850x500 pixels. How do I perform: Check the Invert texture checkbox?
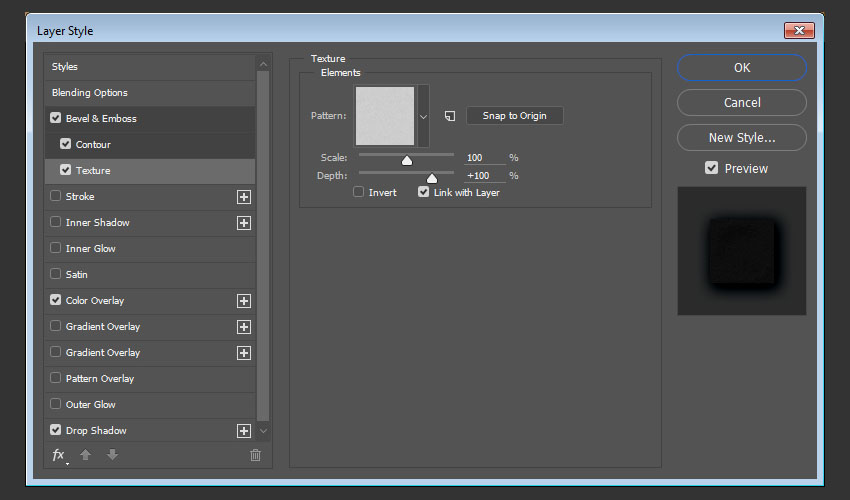tap(358, 192)
